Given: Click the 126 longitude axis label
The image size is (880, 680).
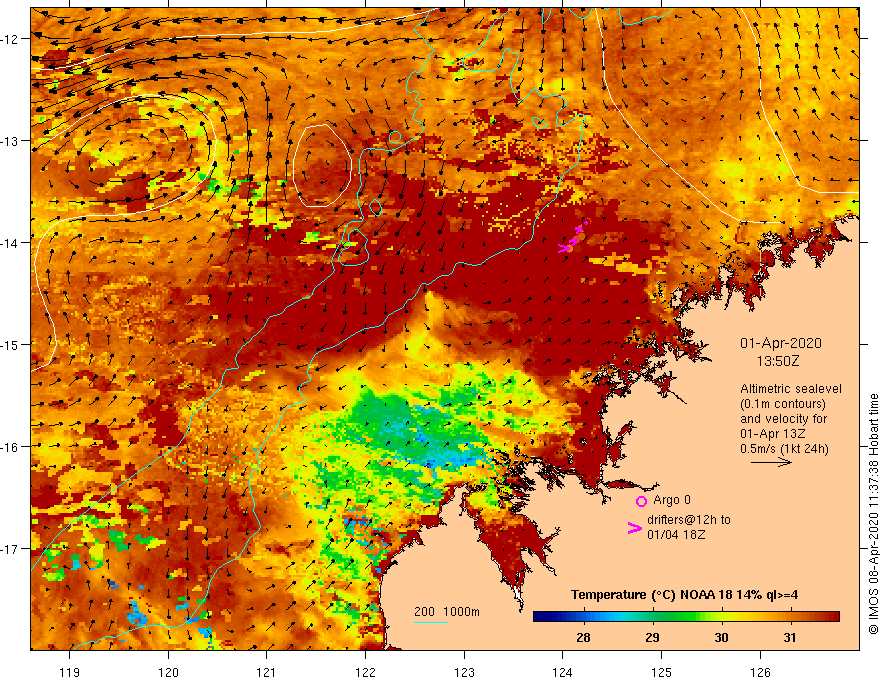Looking at the screenshot, I should pyautogui.click(x=760, y=672).
